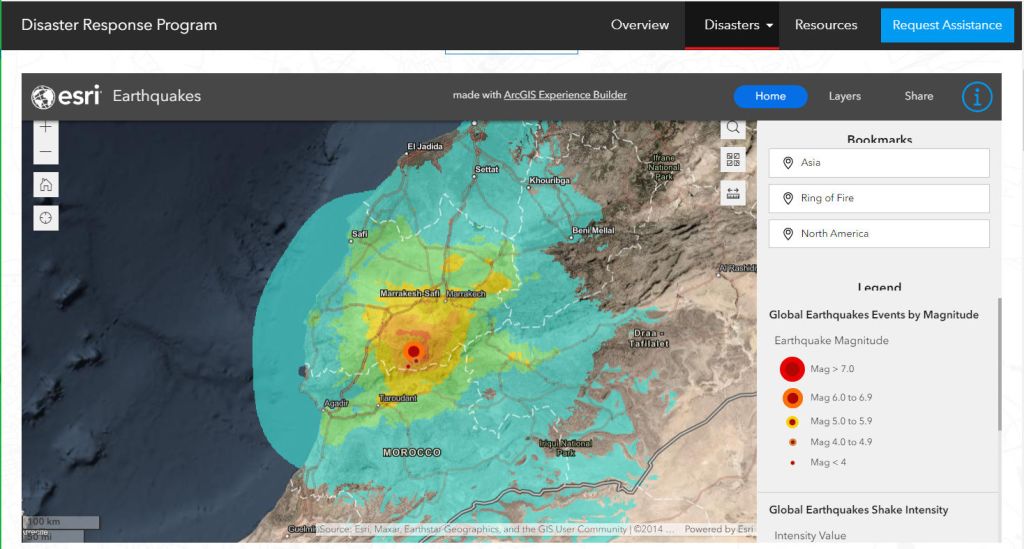Follow the ArcGIS Experience Builder link
This screenshot has width=1024, height=549.
[x=565, y=96]
